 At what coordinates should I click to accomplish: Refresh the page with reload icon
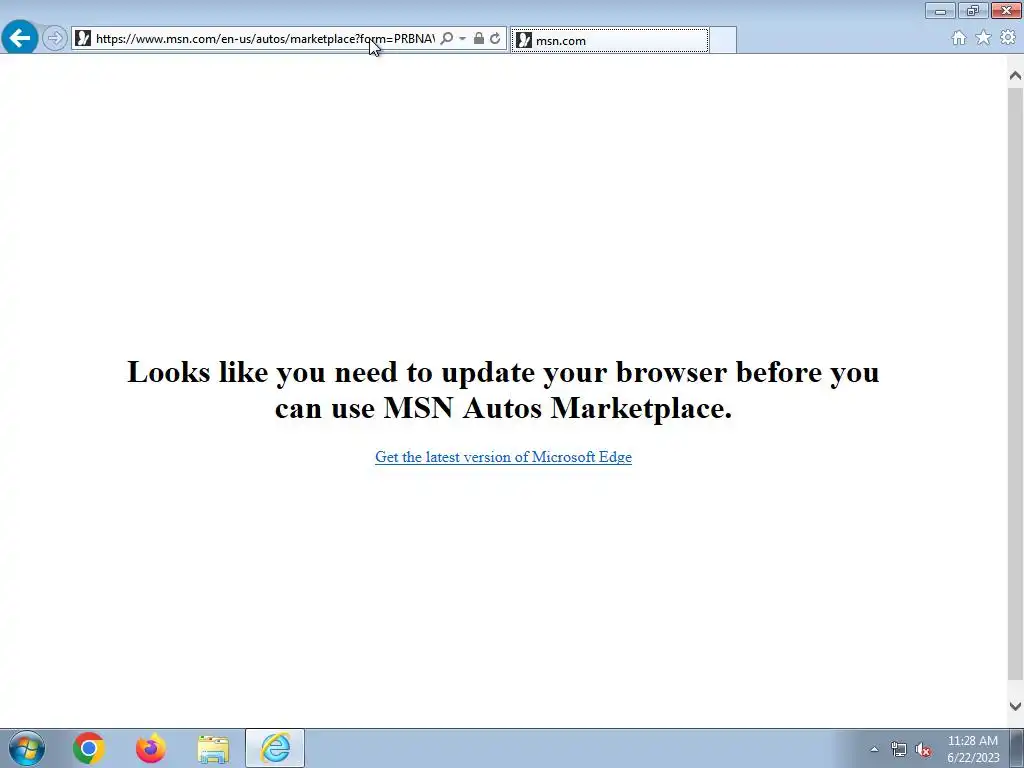tap(496, 39)
